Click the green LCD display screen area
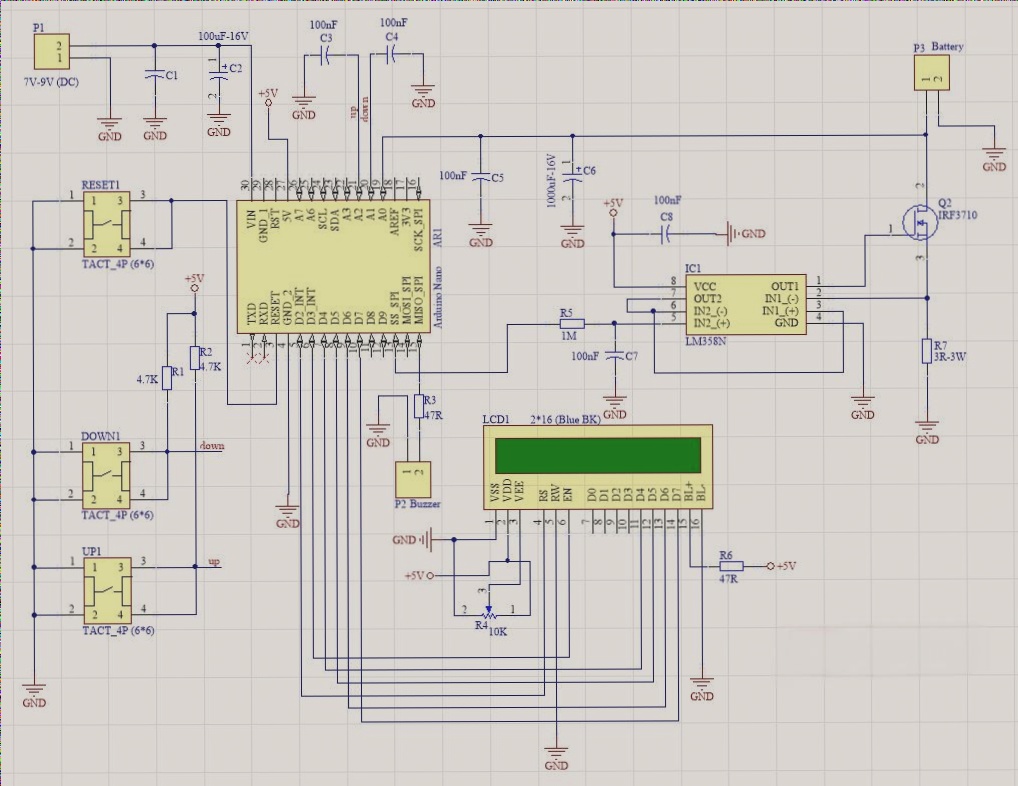 point(600,455)
